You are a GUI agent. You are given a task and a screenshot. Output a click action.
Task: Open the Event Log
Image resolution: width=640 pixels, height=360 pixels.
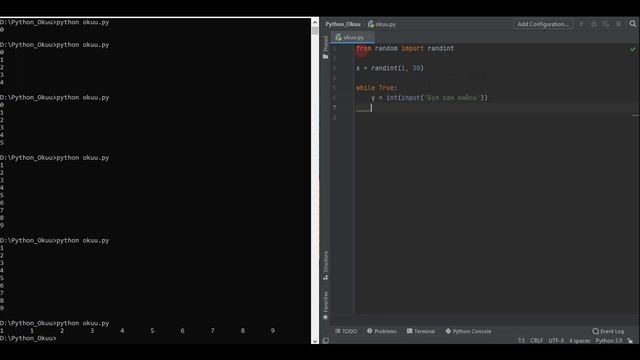(608, 331)
